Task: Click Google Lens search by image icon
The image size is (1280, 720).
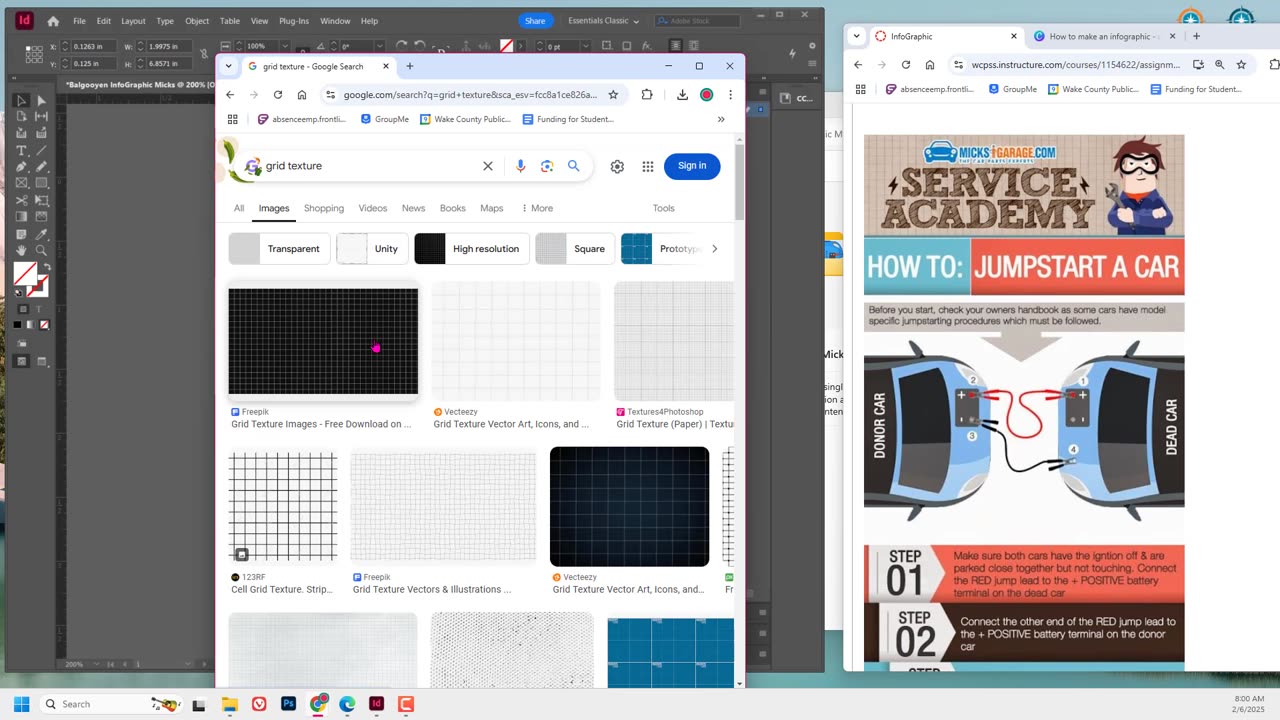Action: click(x=547, y=166)
